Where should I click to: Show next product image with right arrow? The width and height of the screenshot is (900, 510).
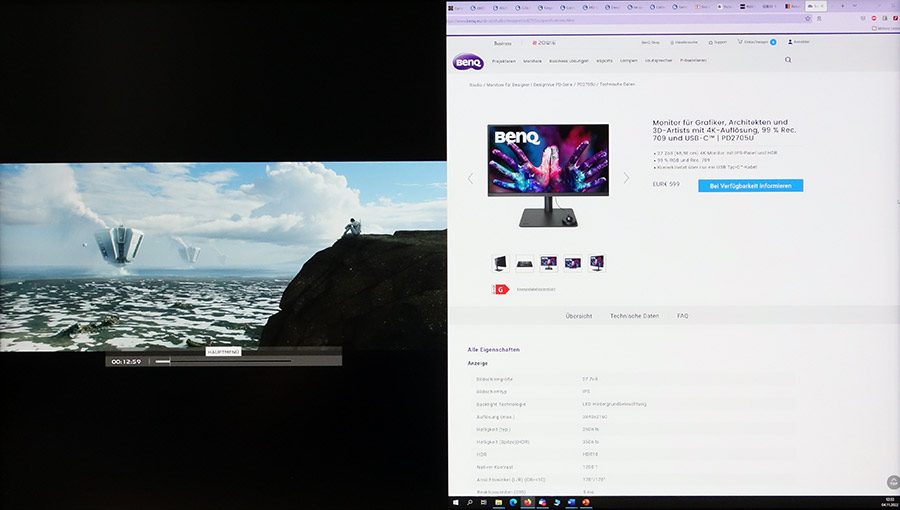pos(626,178)
